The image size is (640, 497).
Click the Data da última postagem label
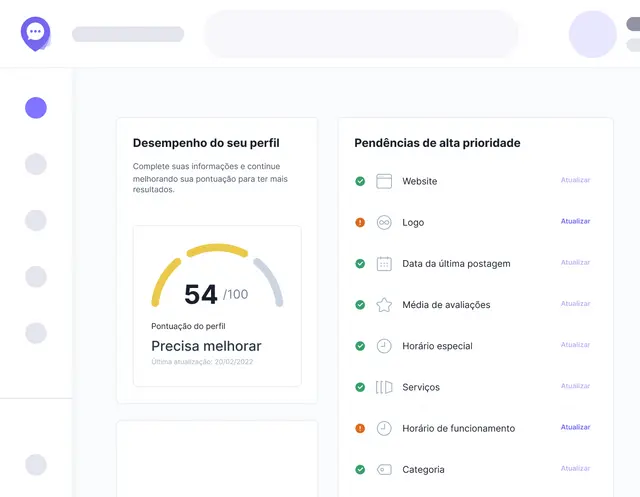(x=456, y=264)
